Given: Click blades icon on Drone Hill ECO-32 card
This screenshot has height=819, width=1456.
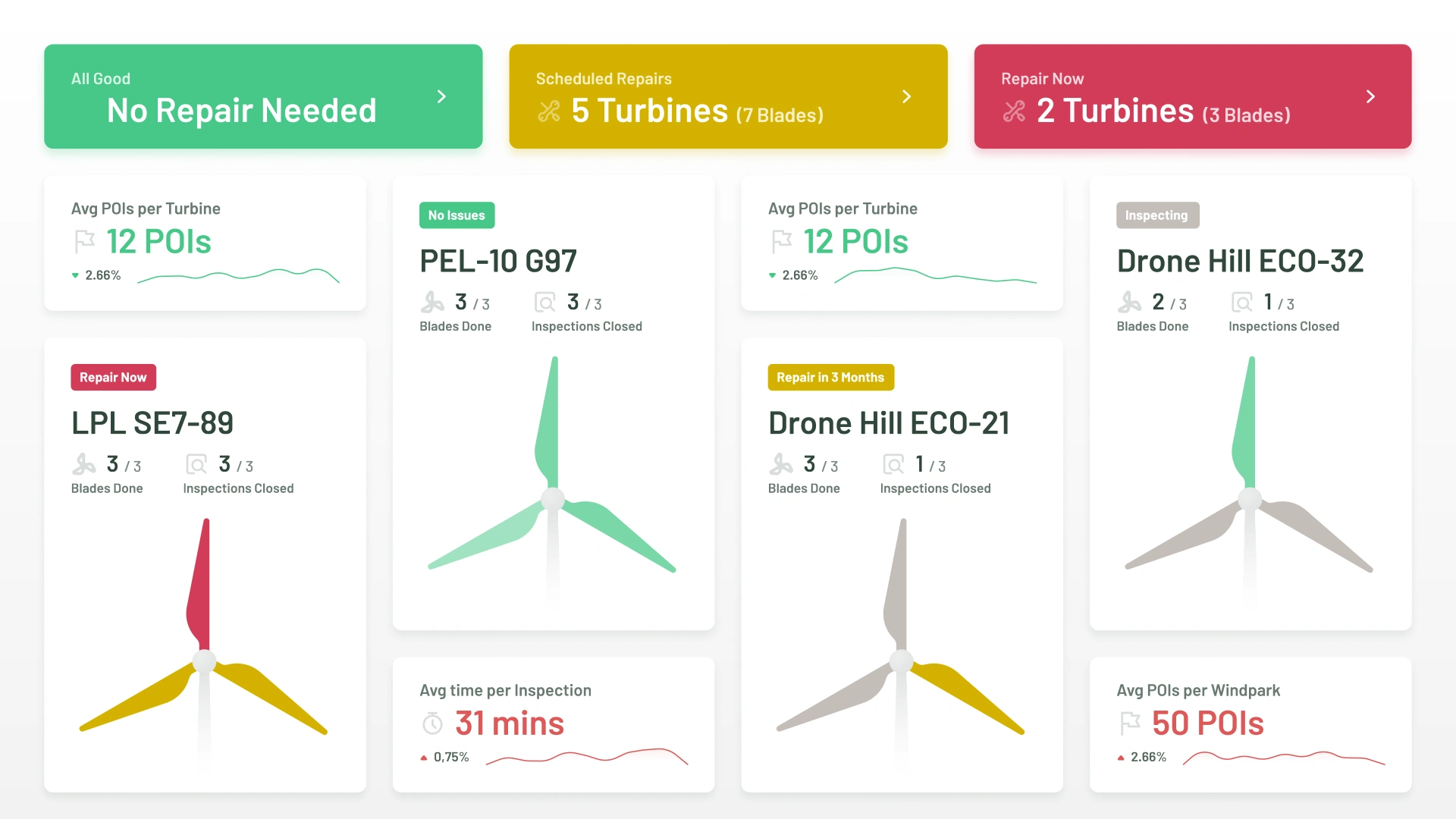Looking at the screenshot, I should pyautogui.click(x=1129, y=303).
